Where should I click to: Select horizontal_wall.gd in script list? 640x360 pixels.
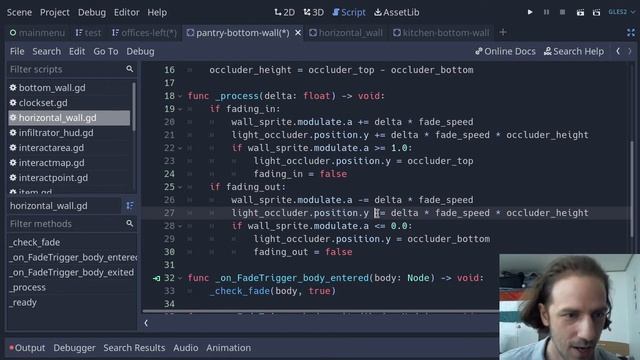click(x=69, y=118)
